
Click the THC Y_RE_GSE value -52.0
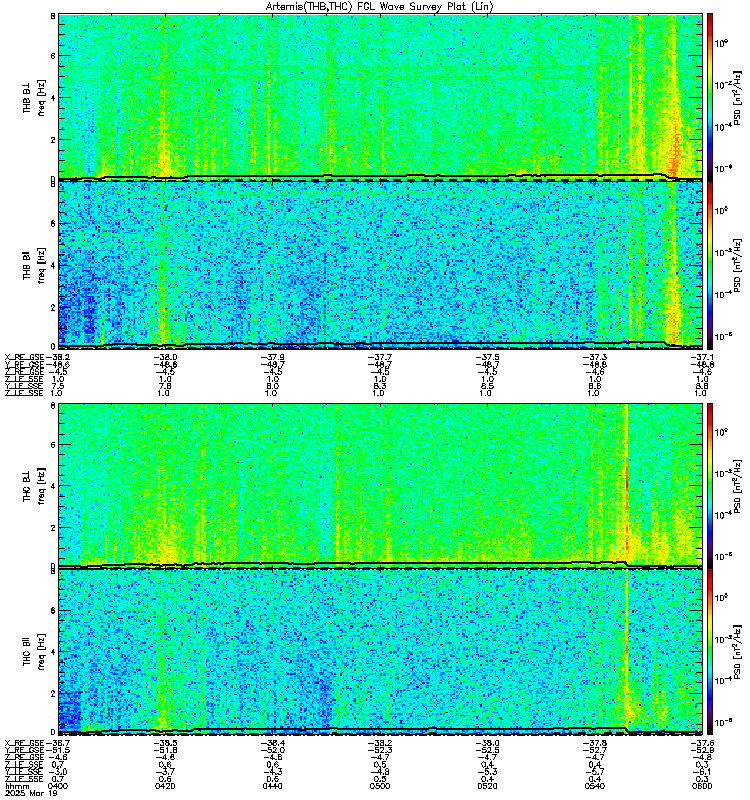[x=272, y=751]
